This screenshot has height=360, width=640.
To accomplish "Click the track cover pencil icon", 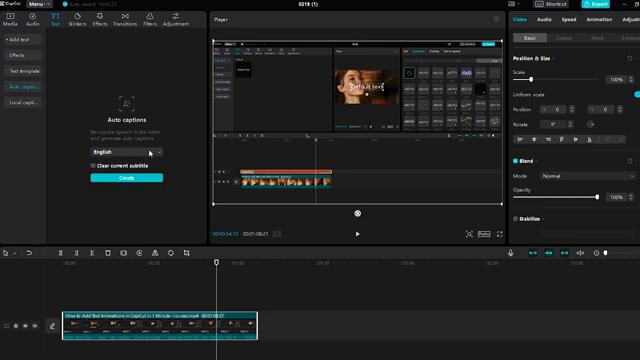I will pos(52,326).
